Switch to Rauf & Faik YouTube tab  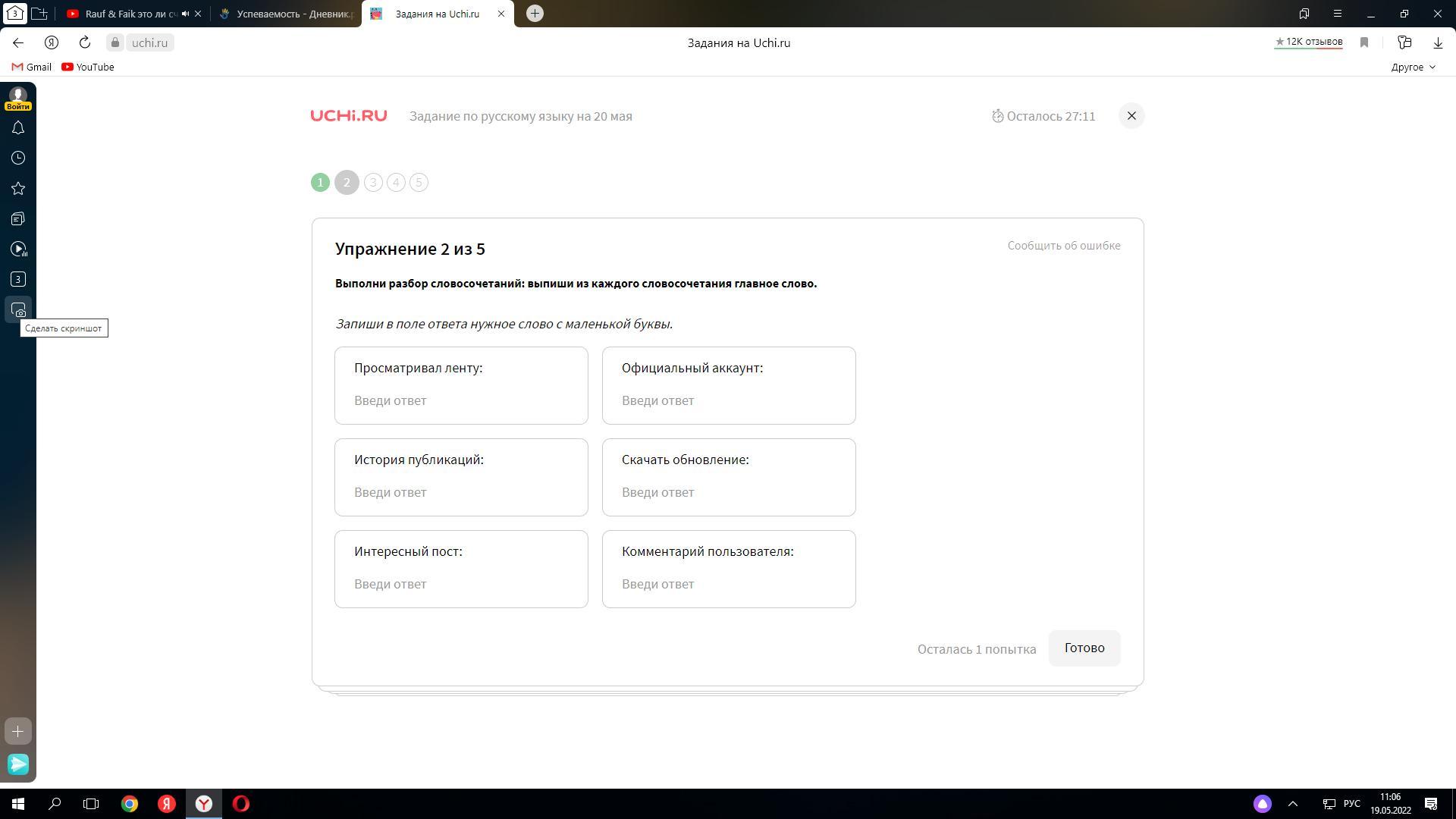point(125,14)
